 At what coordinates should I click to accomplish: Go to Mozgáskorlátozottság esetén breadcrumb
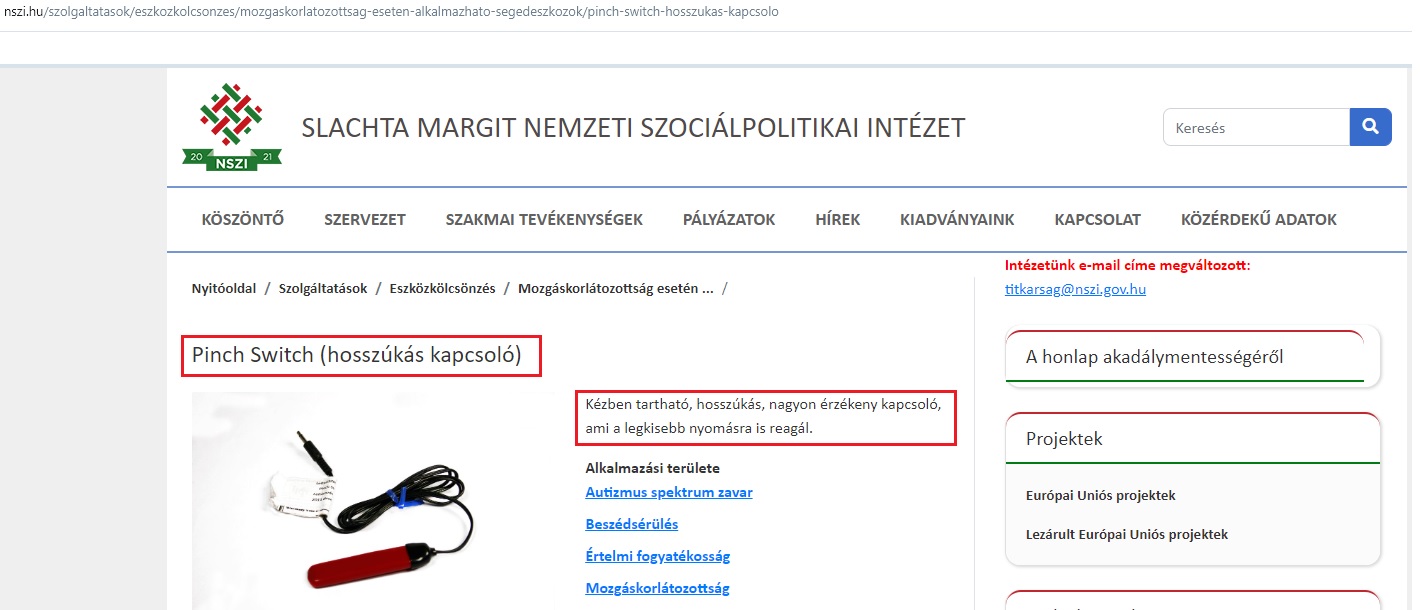615,288
